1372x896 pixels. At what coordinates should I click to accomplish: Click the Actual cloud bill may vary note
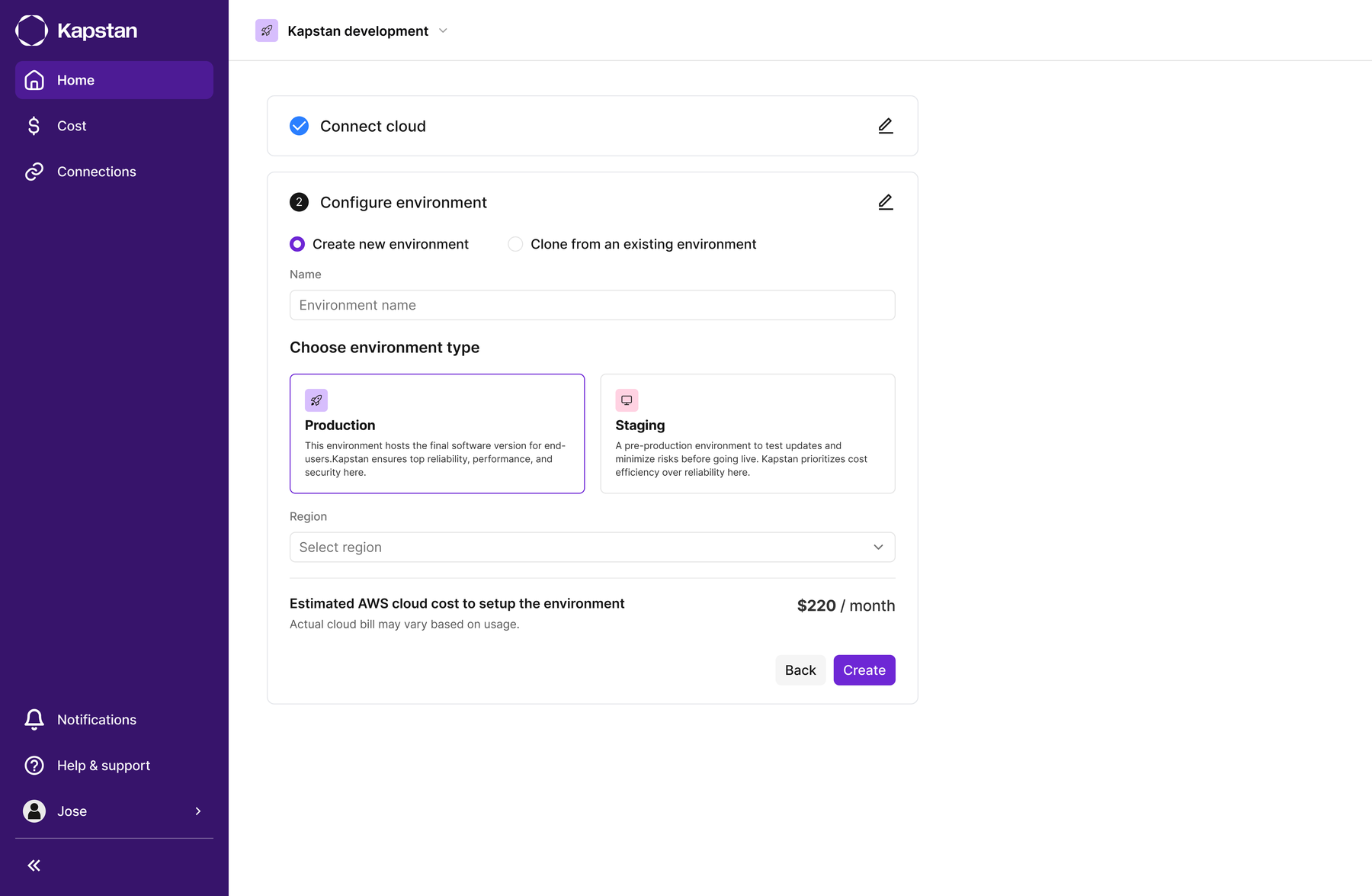(405, 625)
